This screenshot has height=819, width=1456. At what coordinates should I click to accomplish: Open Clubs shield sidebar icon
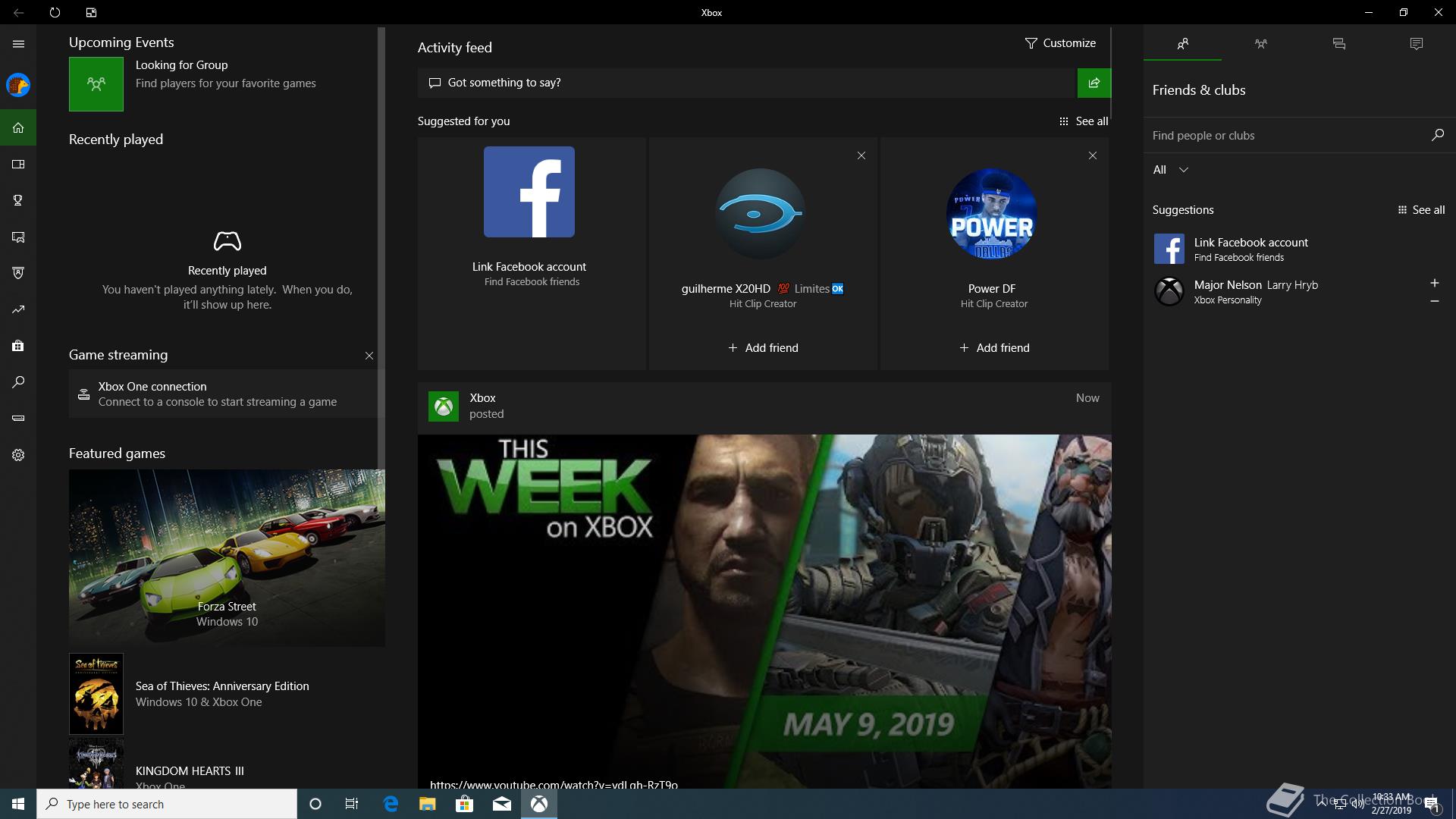tap(18, 273)
